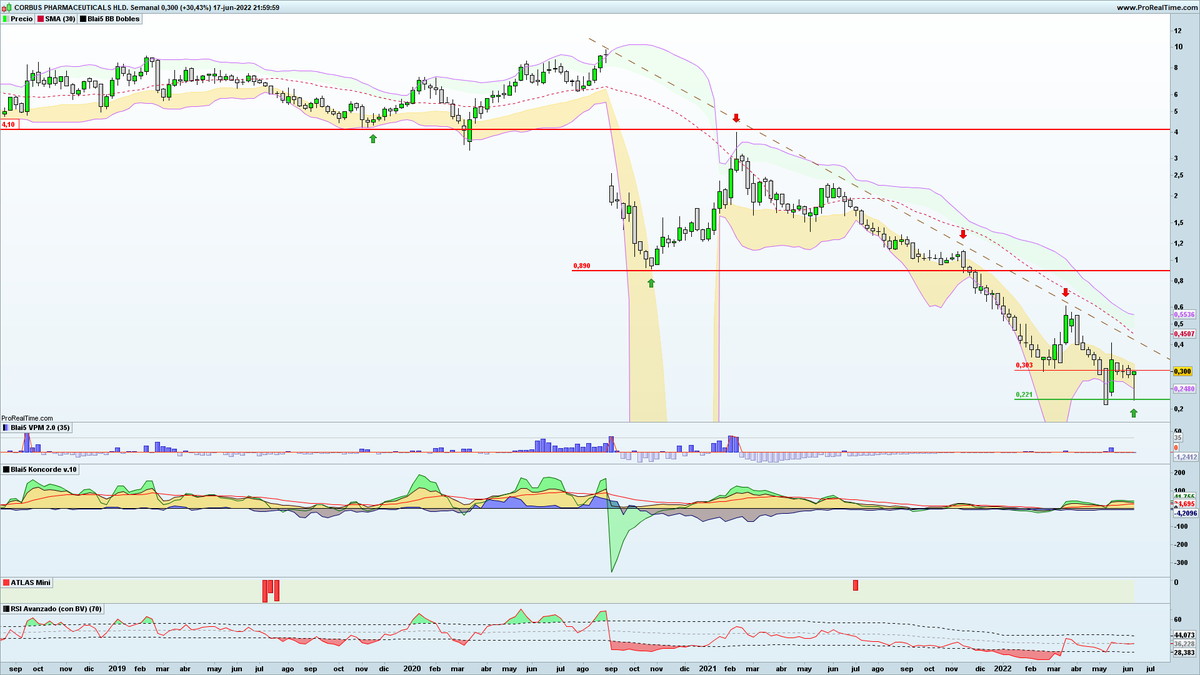This screenshot has height=675, width=1200.
Task: Open the Blai5 BB Dobles indicator label
Action: coord(114,18)
